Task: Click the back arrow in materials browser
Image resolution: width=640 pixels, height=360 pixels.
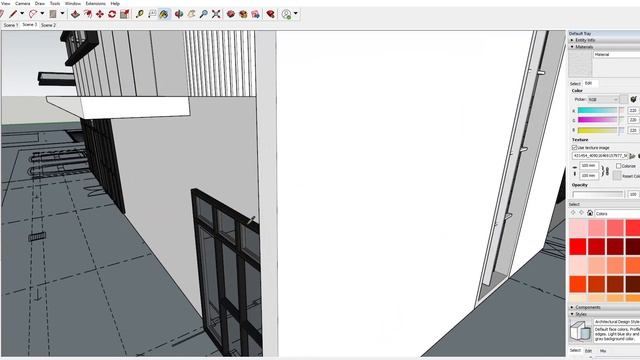Action: [573, 213]
